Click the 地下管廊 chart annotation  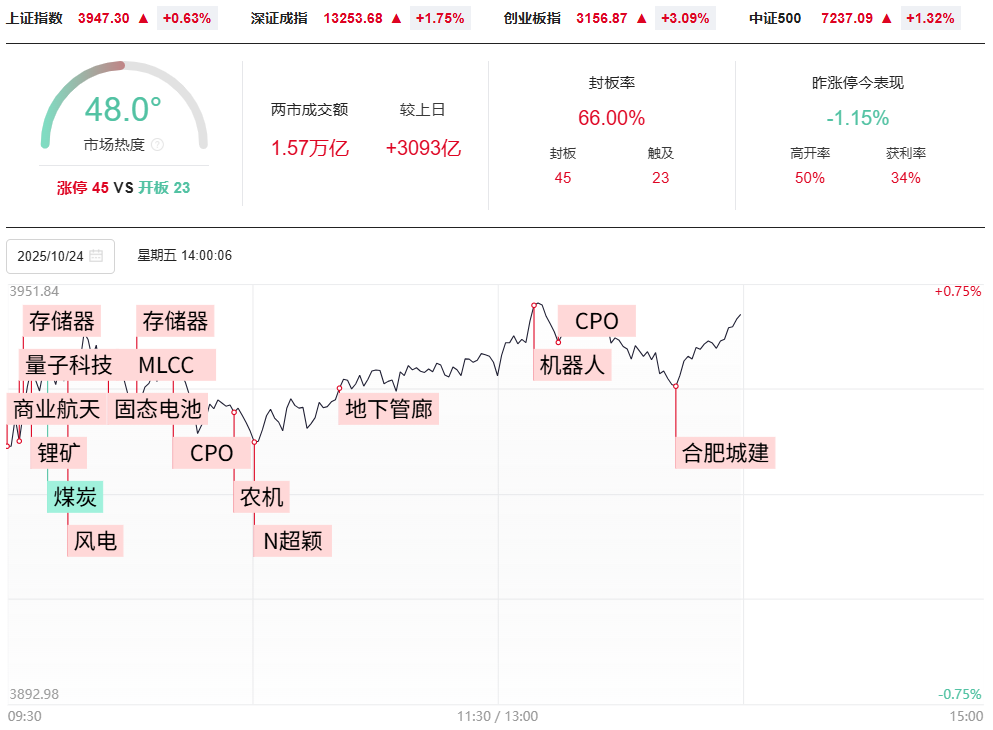[389, 408]
